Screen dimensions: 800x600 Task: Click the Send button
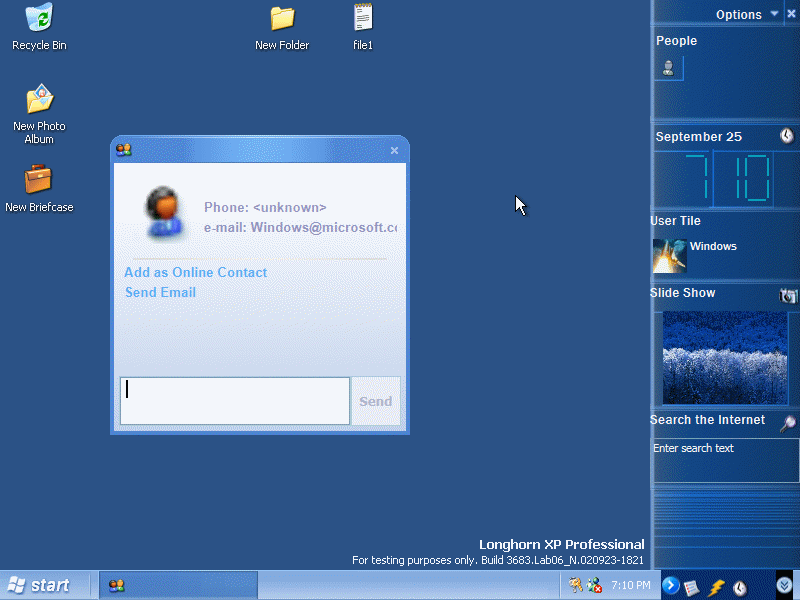click(376, 401)
